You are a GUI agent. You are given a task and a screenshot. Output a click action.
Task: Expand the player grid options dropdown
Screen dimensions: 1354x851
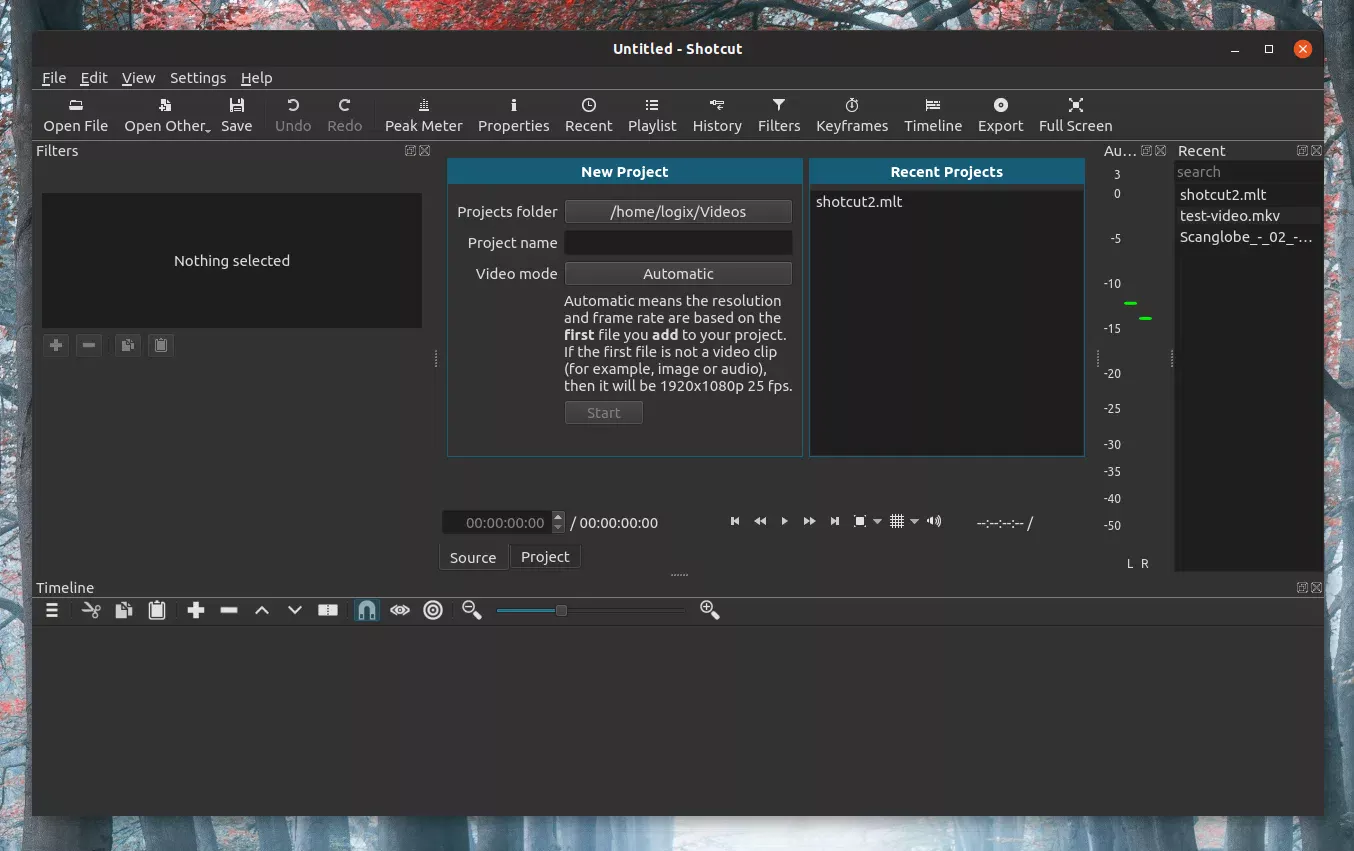coord(914,522)
